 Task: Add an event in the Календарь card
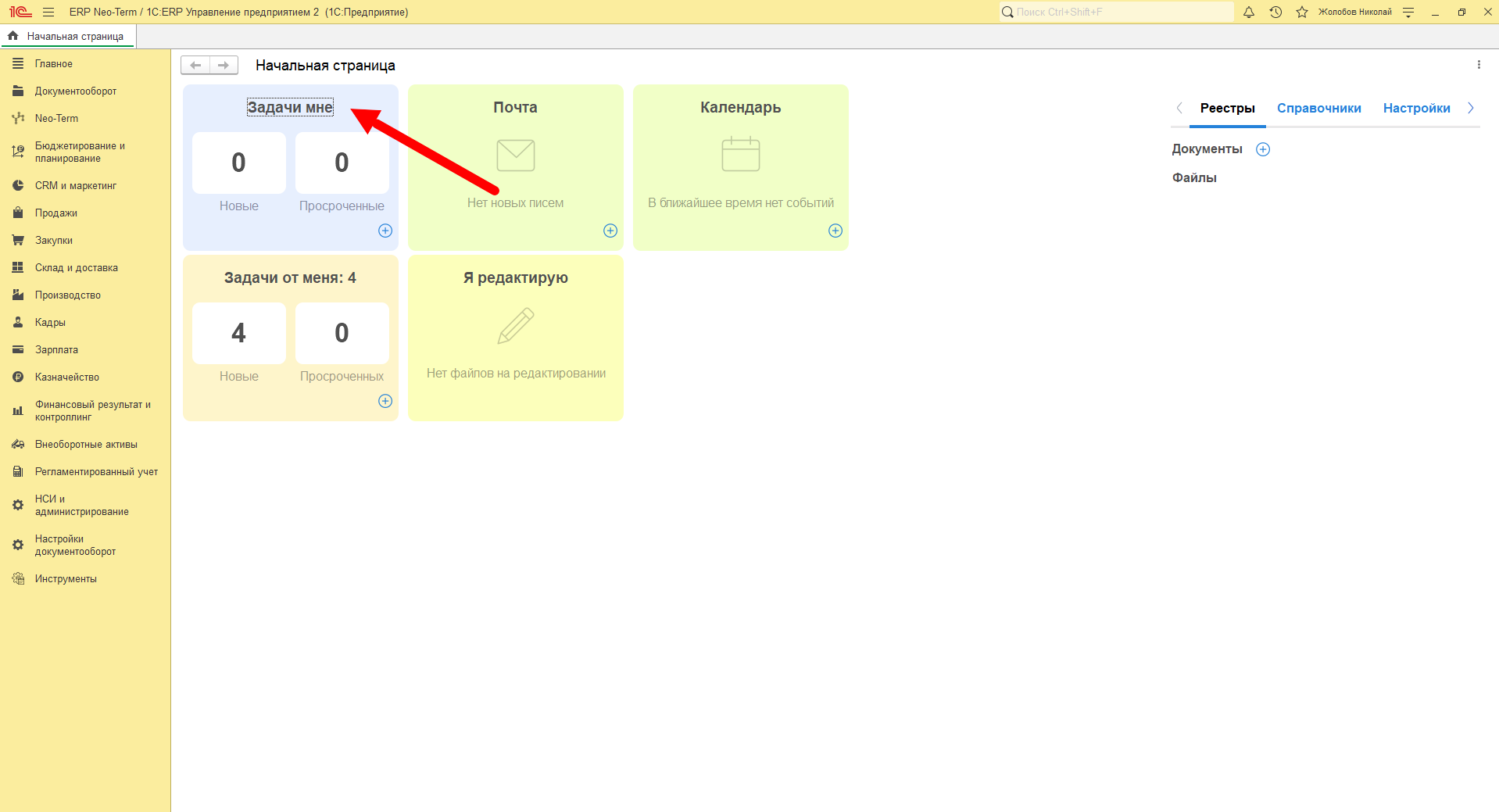pyautogui.click(x=835, y=231)
